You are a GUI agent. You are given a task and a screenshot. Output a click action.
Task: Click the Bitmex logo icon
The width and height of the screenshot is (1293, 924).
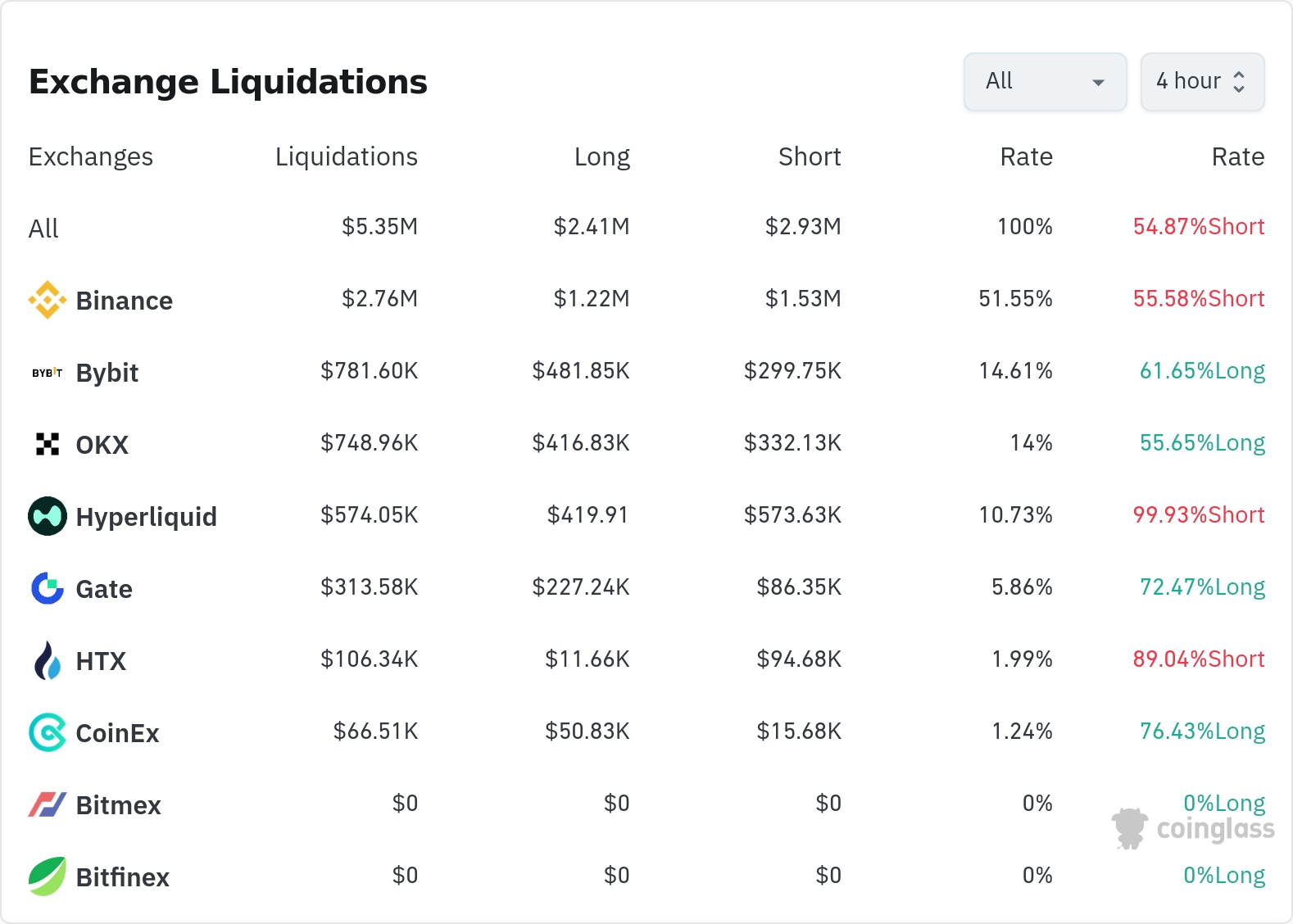(48, 804)
